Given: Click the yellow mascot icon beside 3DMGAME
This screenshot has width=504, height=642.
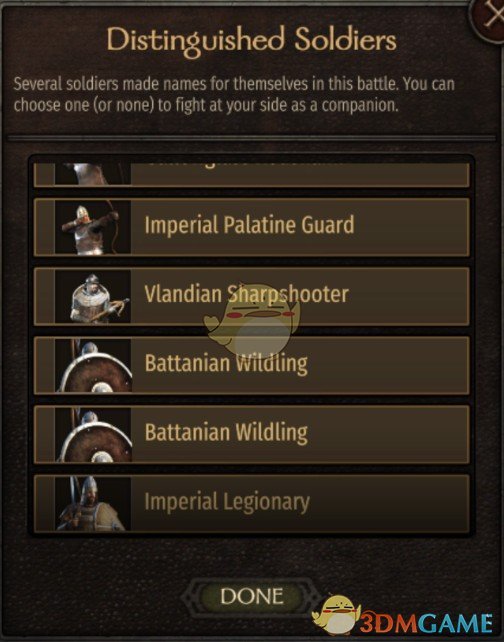Looking at the screenshot, I should coord(337,615).
